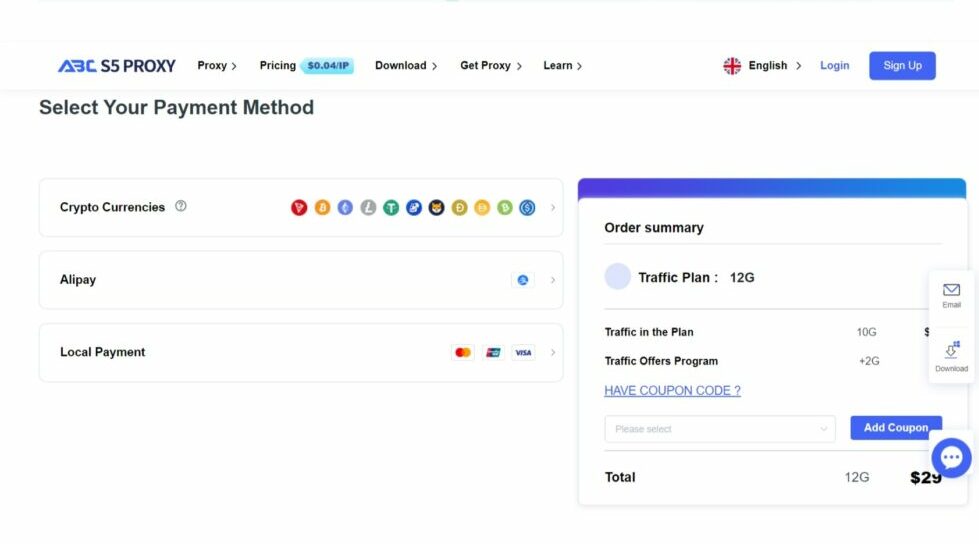Viewport: 979px width, 544px height.
Task: Click the Tether coin icon
Action: click(391, 208)
